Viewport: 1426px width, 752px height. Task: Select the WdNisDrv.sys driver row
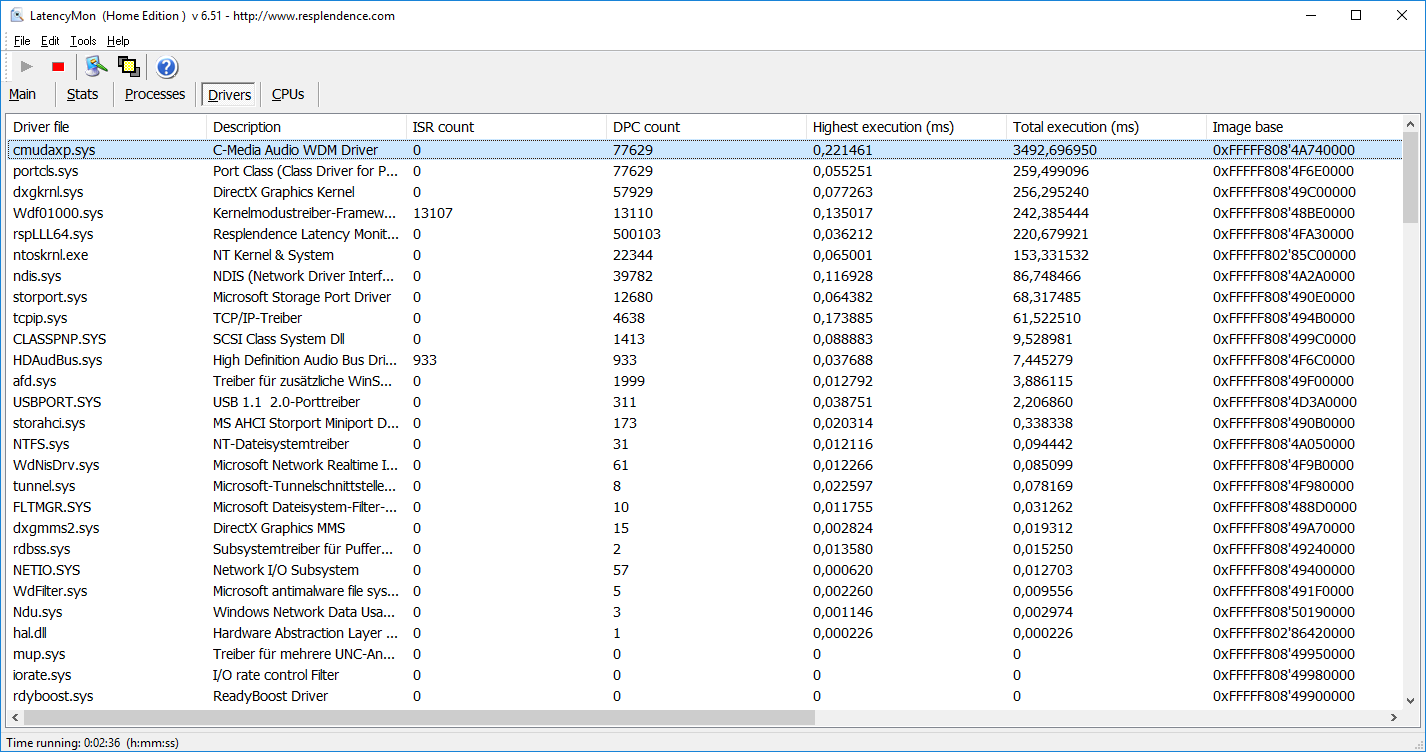coord(704,465)
